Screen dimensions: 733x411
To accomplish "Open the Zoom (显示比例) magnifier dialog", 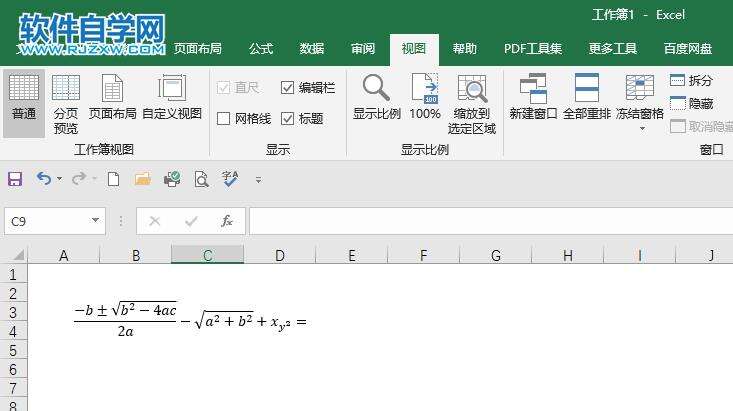I will pyautogui.click(x=377, y=97).
